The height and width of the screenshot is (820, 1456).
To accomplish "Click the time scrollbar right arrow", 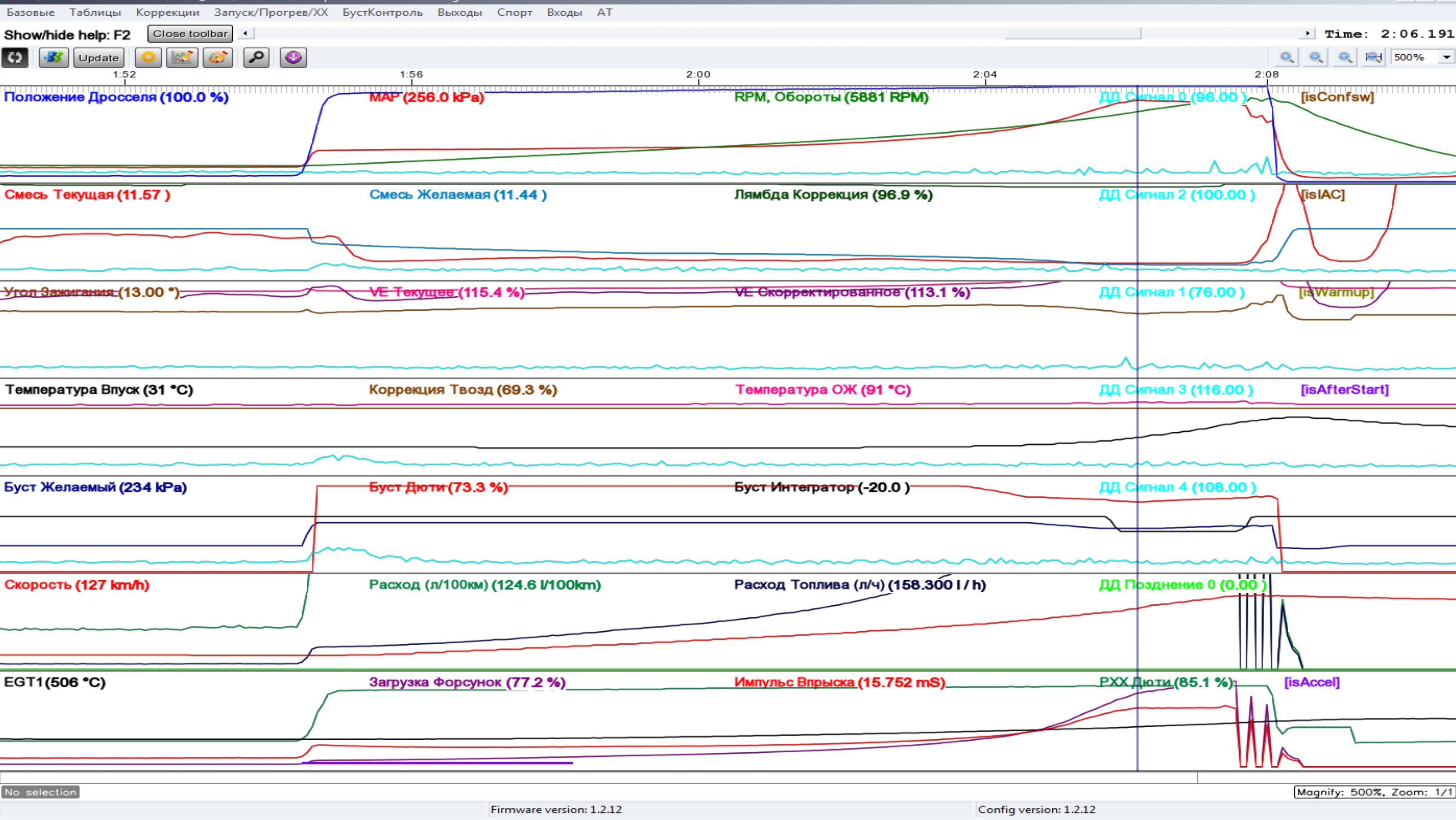I will pyautogui.click(x=1307, y=33).
